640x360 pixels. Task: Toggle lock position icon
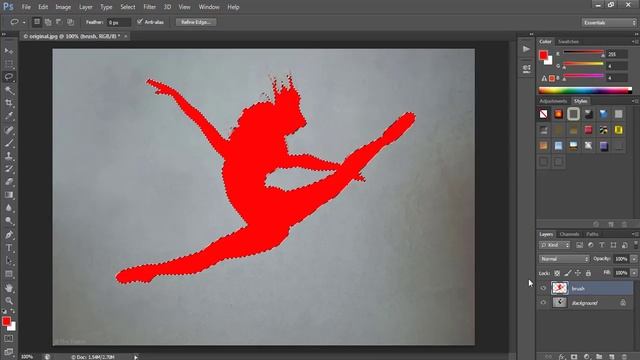click(578, 273)
